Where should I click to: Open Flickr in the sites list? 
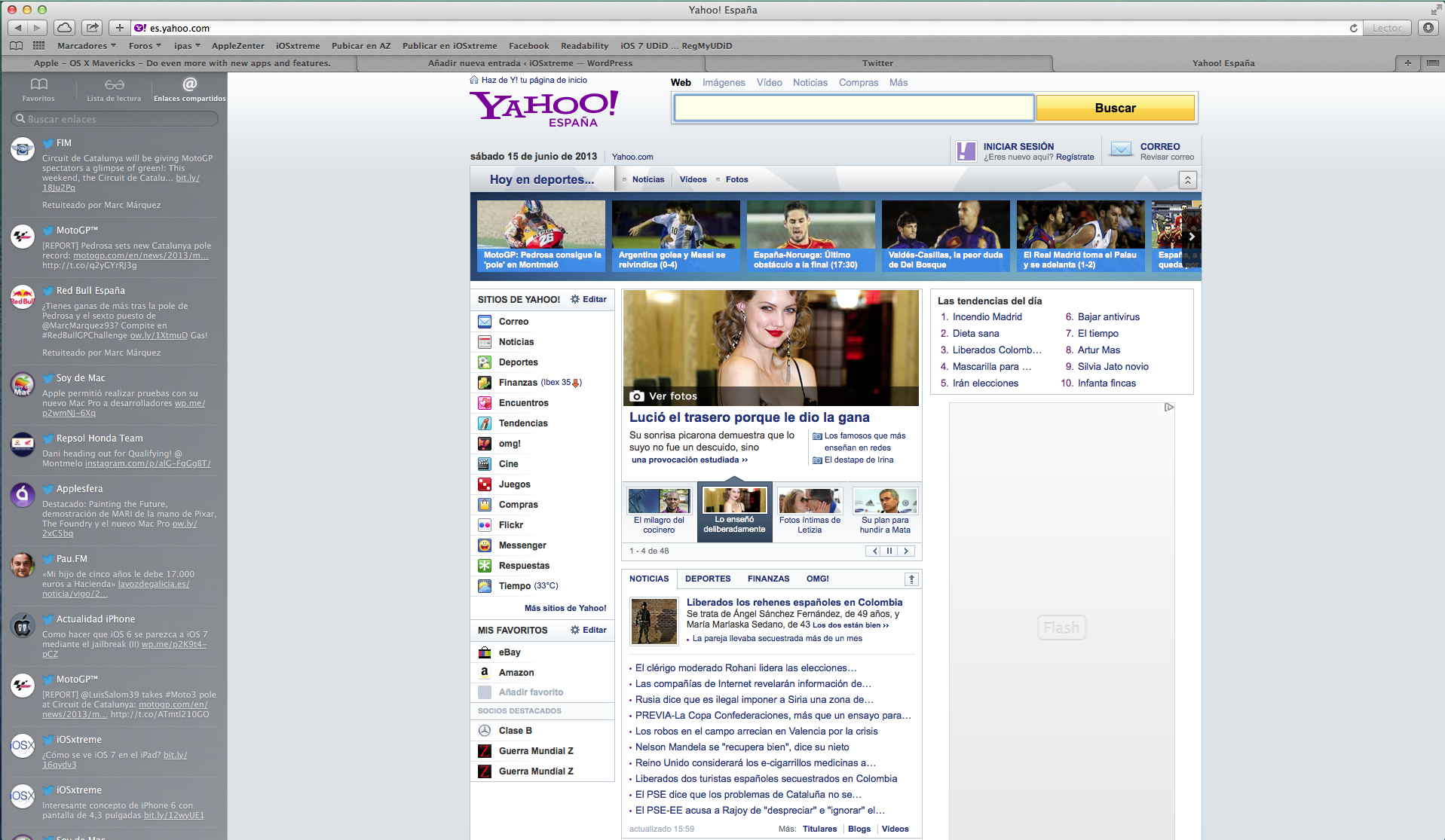pos(511,525)
